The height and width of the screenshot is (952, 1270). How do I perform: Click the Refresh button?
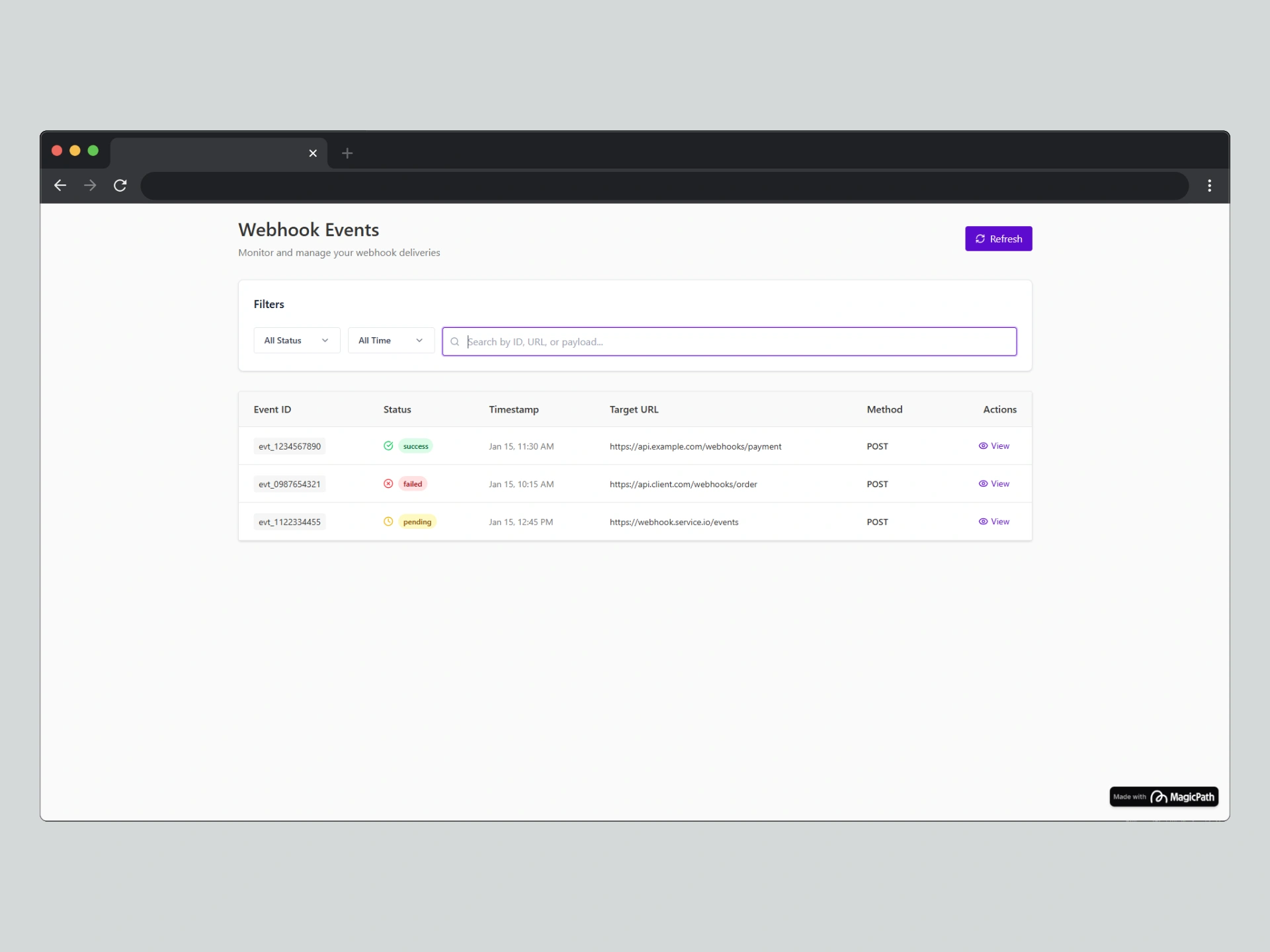coord(998,239)
